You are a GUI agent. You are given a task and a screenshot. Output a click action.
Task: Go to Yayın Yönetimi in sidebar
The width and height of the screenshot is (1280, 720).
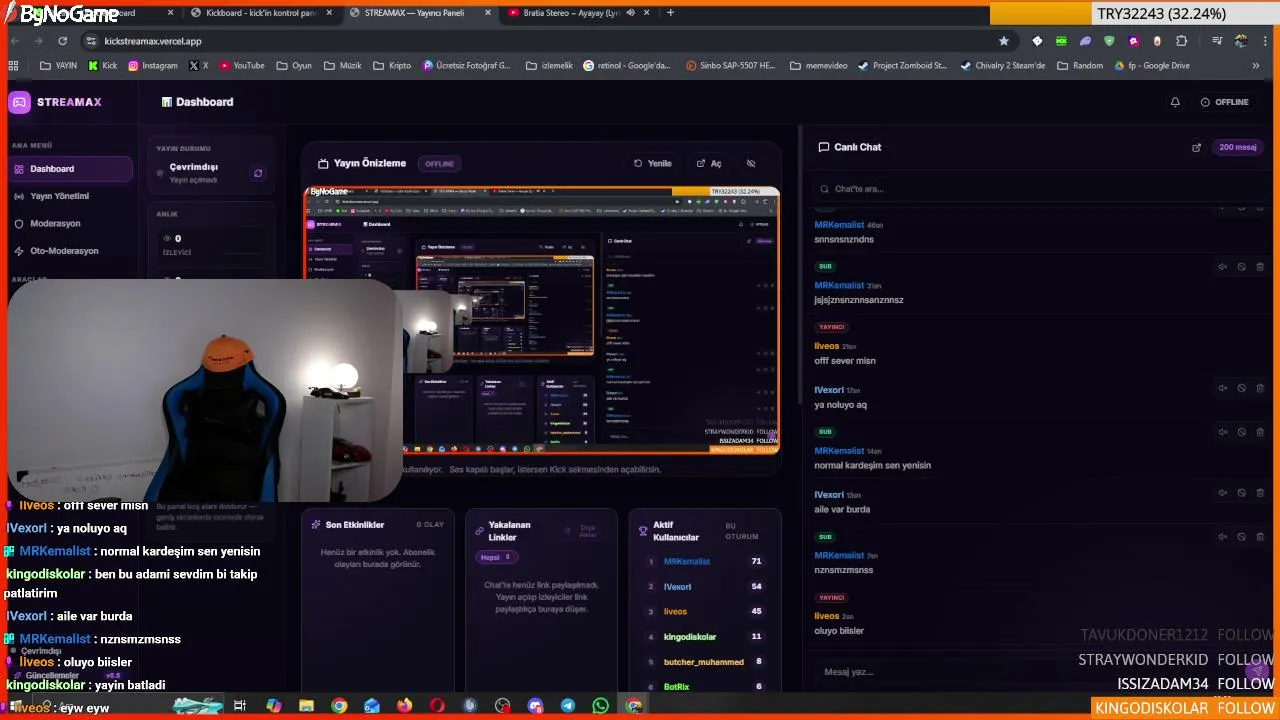pyautogui.click(x=70, y=196)
